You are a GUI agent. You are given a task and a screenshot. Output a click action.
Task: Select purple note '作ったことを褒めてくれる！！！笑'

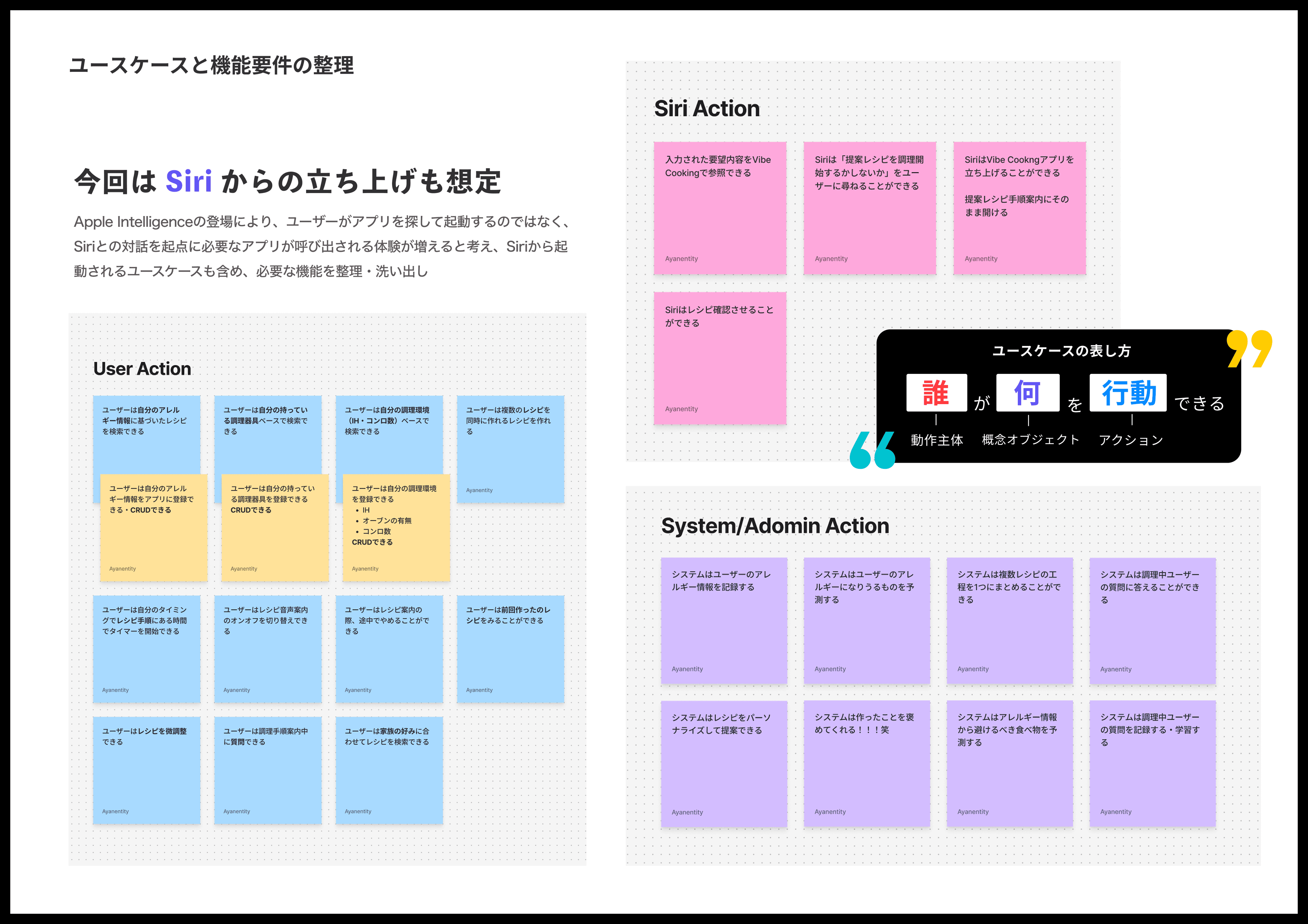click(x=867, y=763)
